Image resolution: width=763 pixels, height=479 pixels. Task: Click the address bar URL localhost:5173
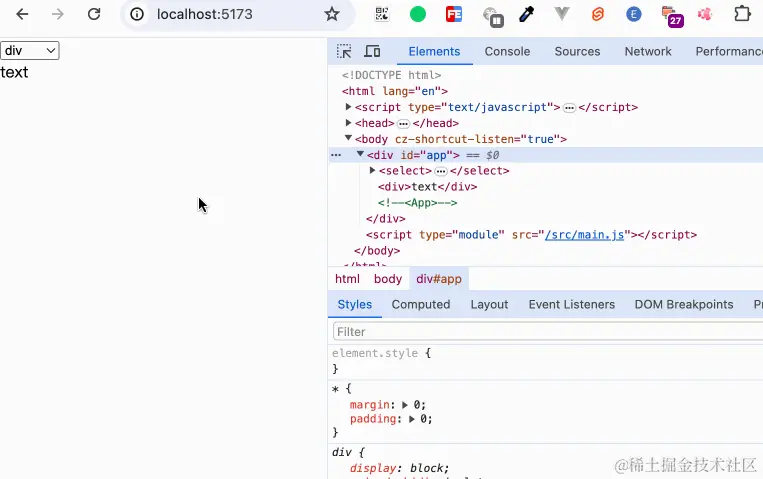coord(204,14)
